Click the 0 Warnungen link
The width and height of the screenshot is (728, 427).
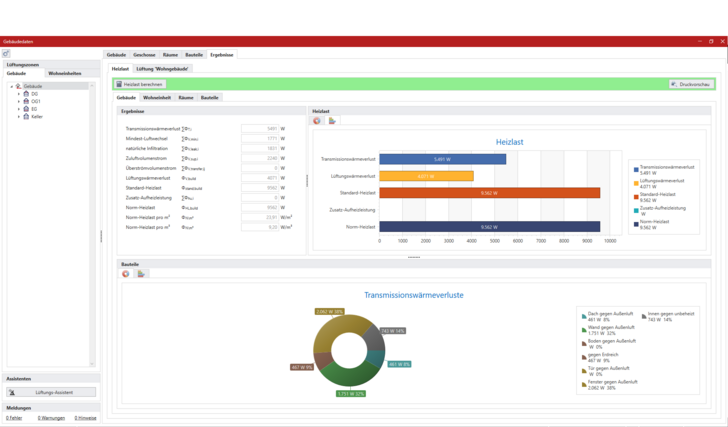tap(51, 418)
